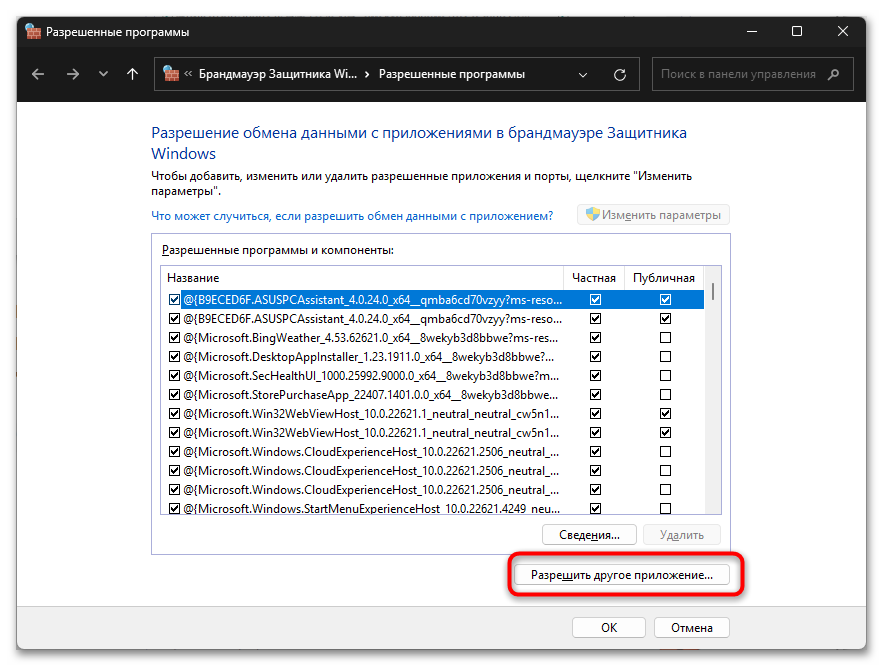The image size is (883, 666).
Task: Click the window title firewall icon
Action: [33, 32]
